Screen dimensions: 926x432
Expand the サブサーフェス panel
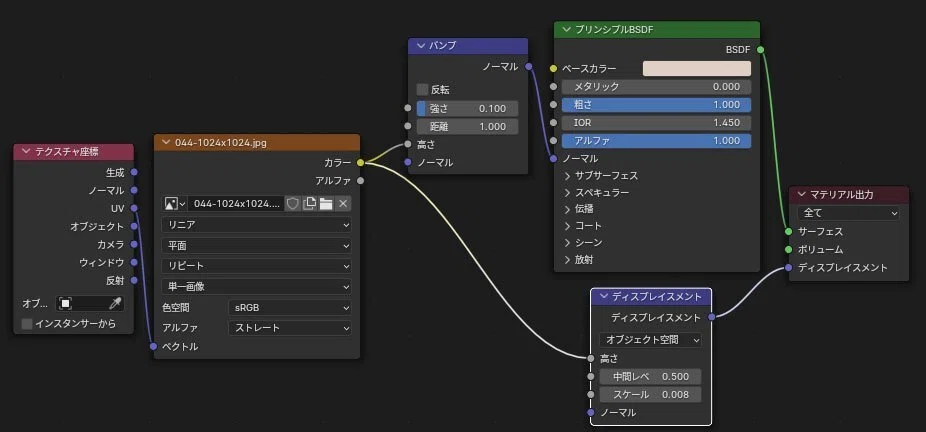568,176
